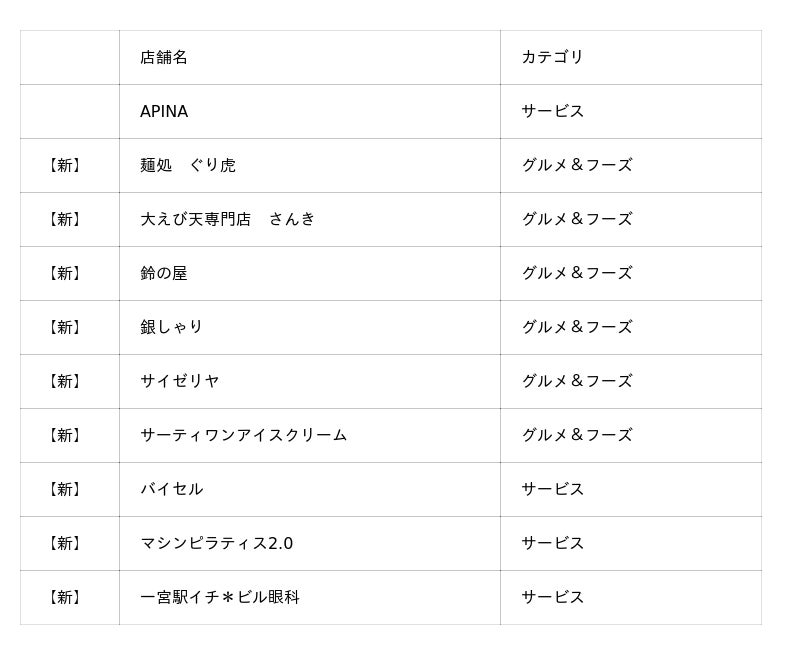Click the 【新】 label beside マシンピラティス2.0
Screen dimensions: 800x655
[65, 543]
